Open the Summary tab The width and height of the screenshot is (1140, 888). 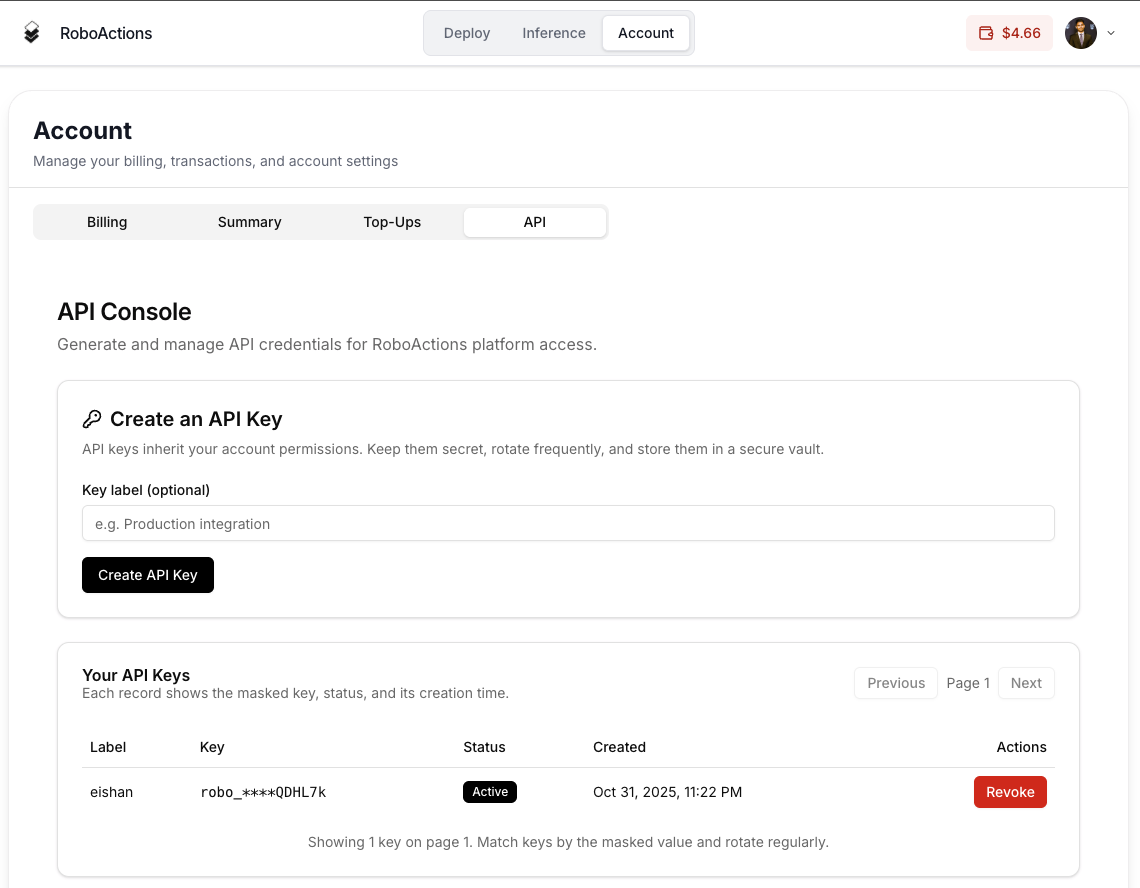pyautogui.click(x=249, y=222)
